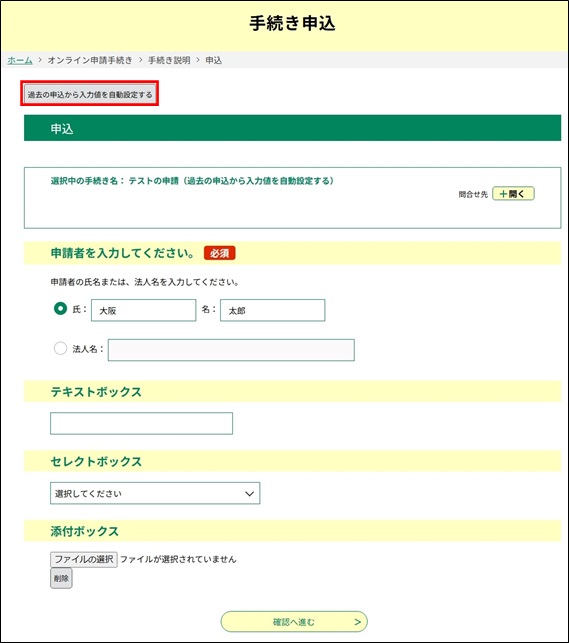Screen dimensions: 569x643
Task: Click the オンライン申請手続き breadcrumb item
Action: 90,60
